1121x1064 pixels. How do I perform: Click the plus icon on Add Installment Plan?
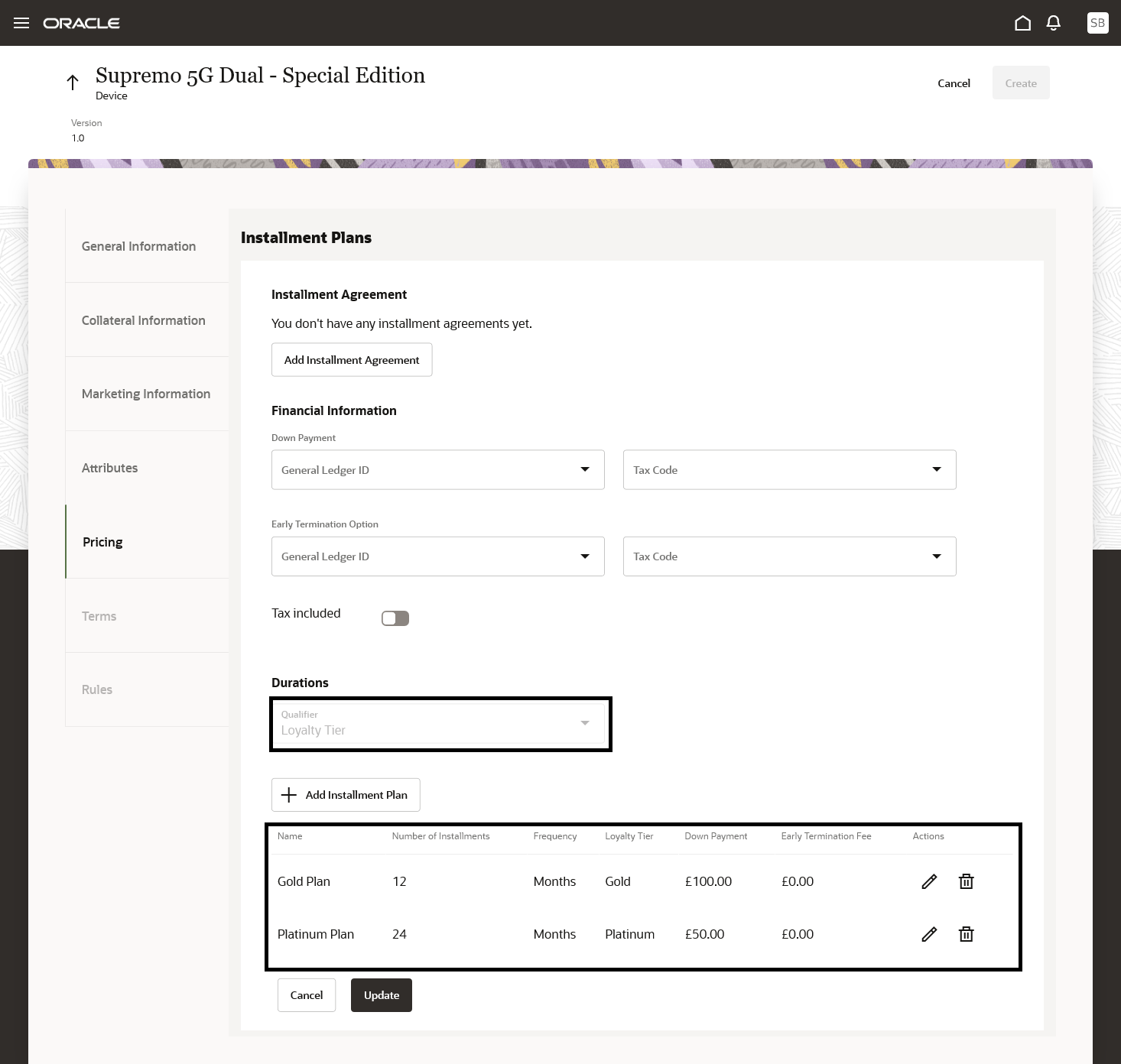point(288,795)
